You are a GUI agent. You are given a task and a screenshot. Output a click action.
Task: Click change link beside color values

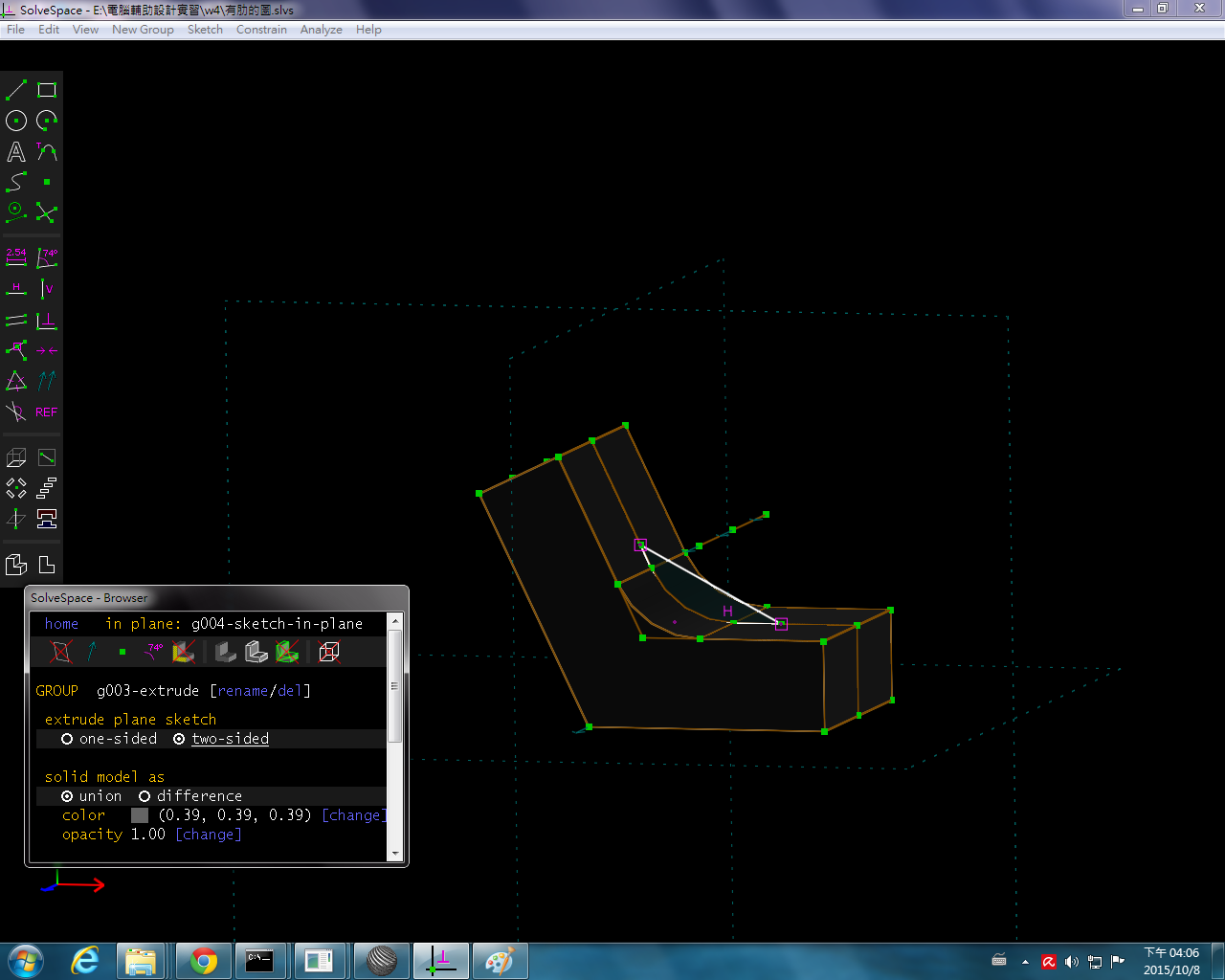tap(354, 815)
